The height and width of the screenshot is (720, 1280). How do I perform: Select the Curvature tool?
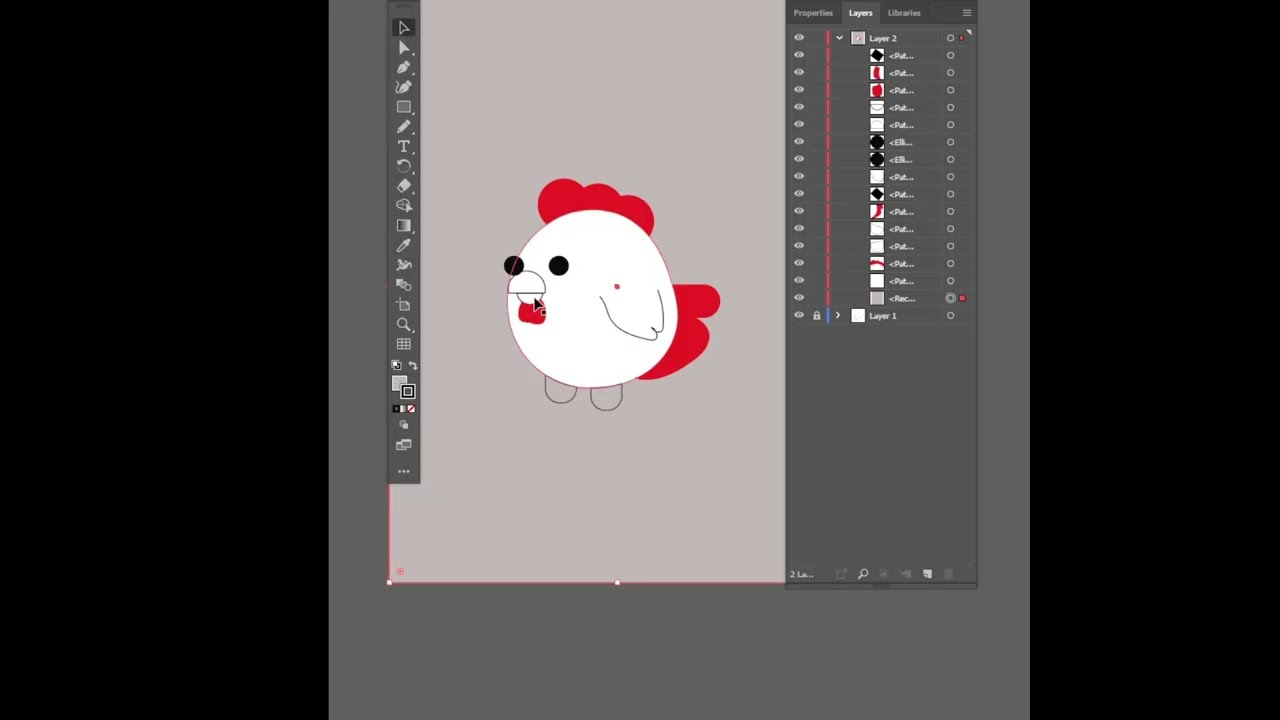(x=404, y=87)
